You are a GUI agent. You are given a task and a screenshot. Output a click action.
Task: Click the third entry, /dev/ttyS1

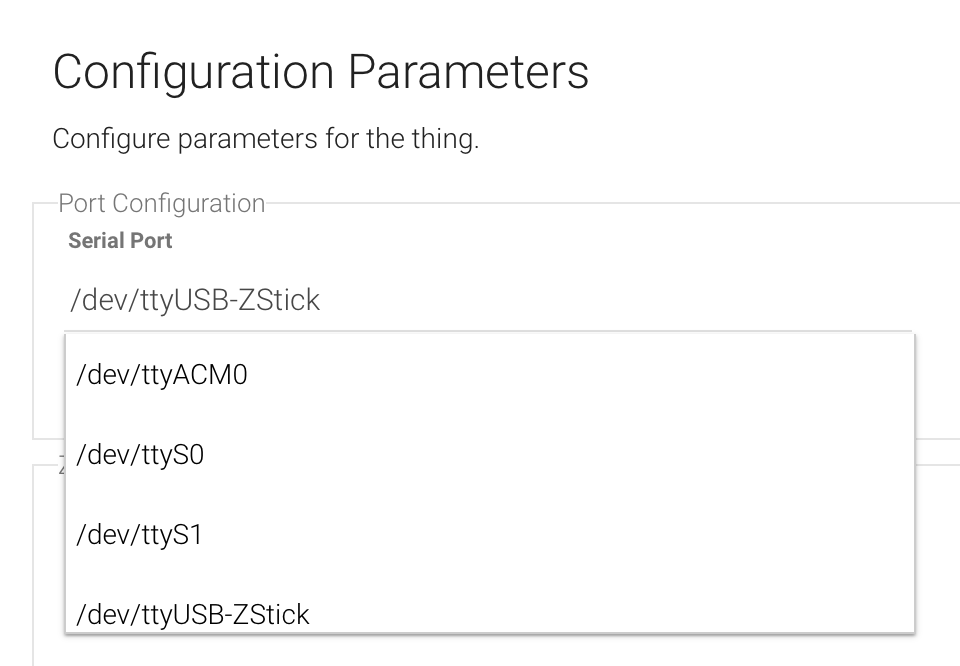140,535
